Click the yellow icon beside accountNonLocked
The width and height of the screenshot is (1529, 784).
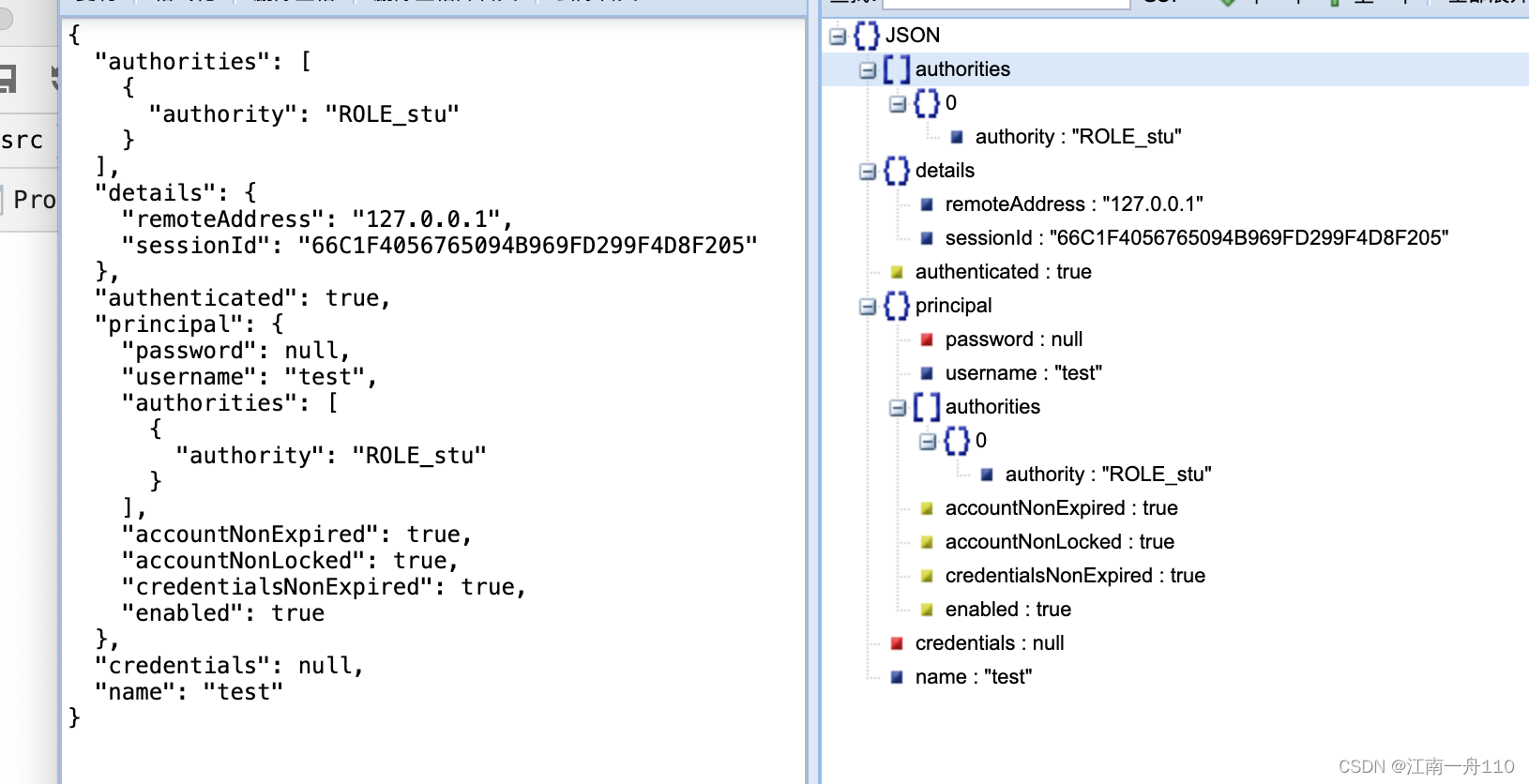[927, 542]
